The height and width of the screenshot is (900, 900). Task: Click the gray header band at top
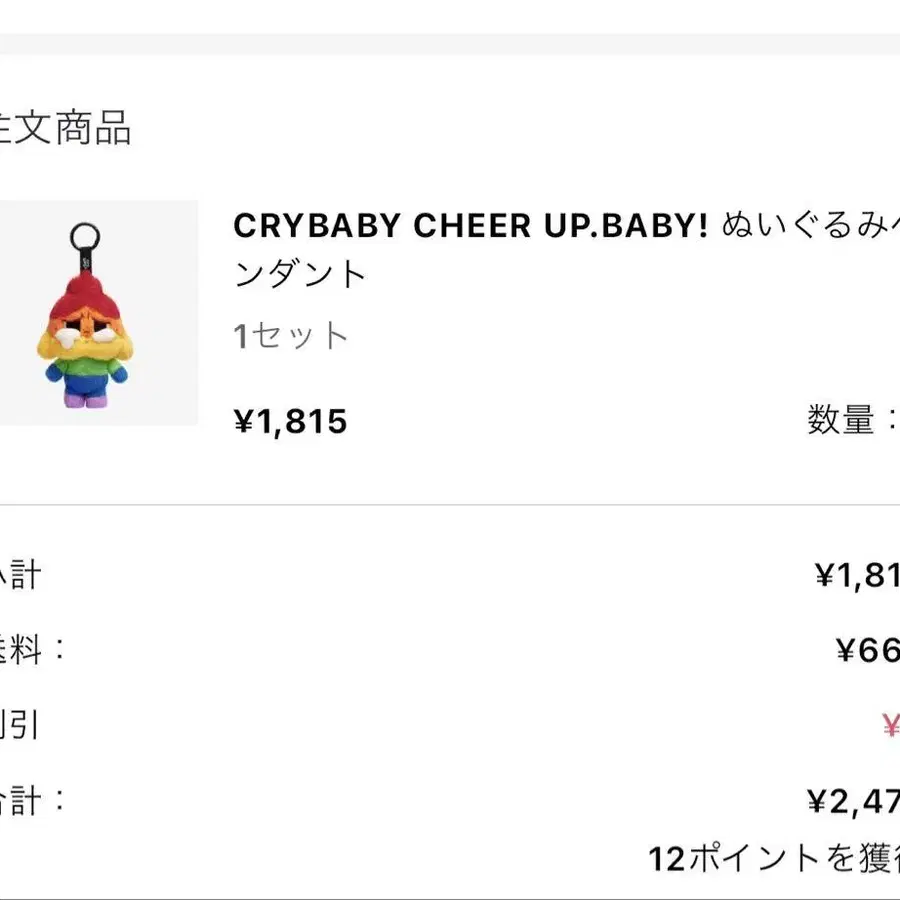450,44
